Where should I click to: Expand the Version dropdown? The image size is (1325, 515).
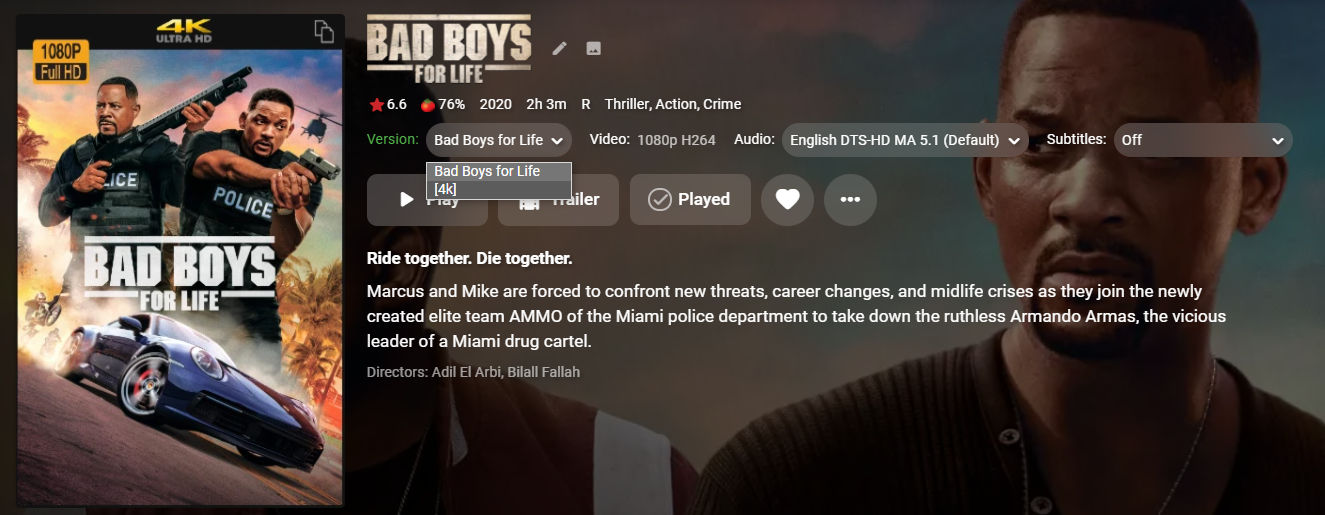[499, 140]
